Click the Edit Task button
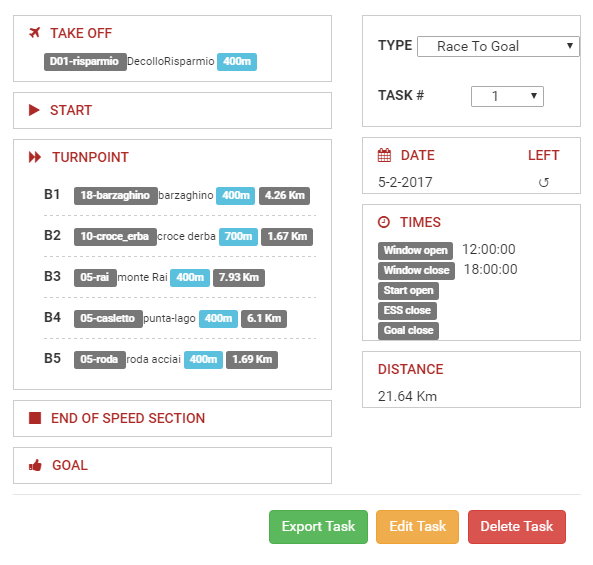The image size is (593, 565). tap(417, 526)
